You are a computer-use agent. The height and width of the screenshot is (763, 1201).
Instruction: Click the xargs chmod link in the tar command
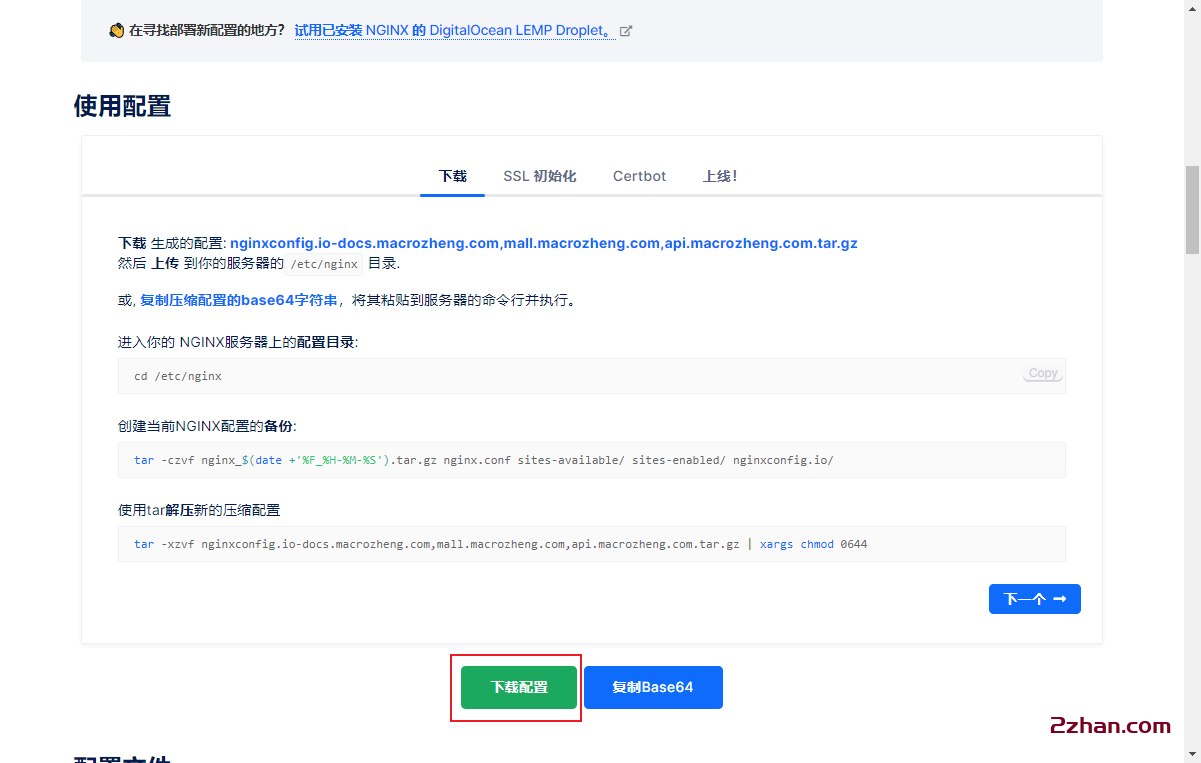(797, 543)
